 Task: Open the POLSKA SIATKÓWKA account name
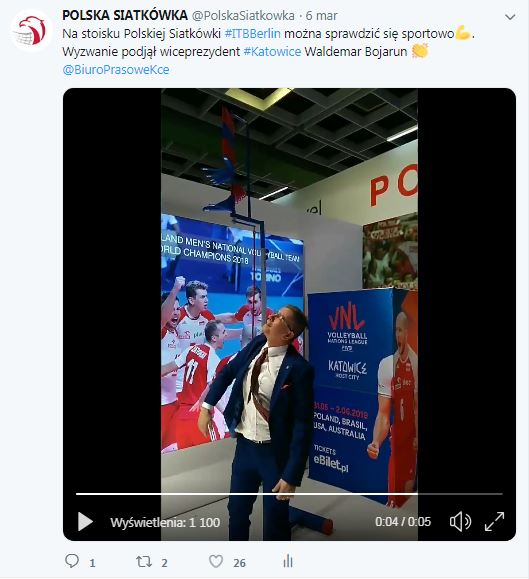tap(125, 16)
